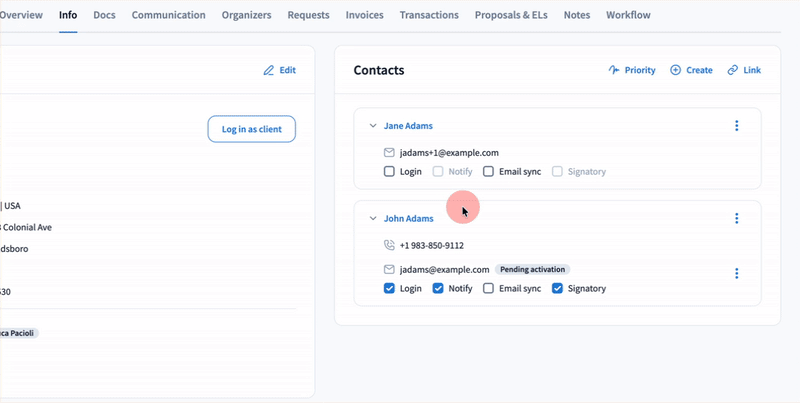Click phone icon next to +1 983-850-9112
This screenshot has width=800, height=403.
tap(389, 245)
